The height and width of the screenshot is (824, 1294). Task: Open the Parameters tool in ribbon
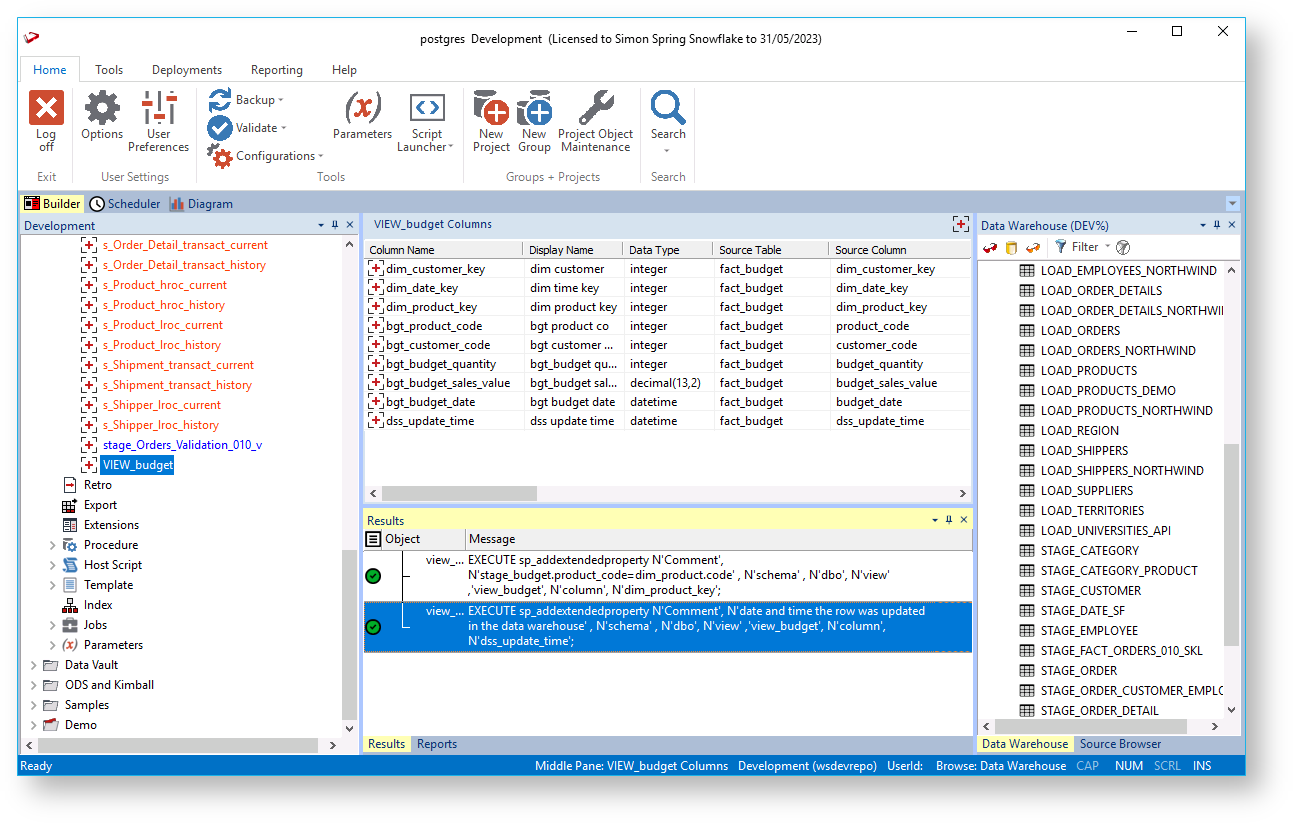click(362, 109)
